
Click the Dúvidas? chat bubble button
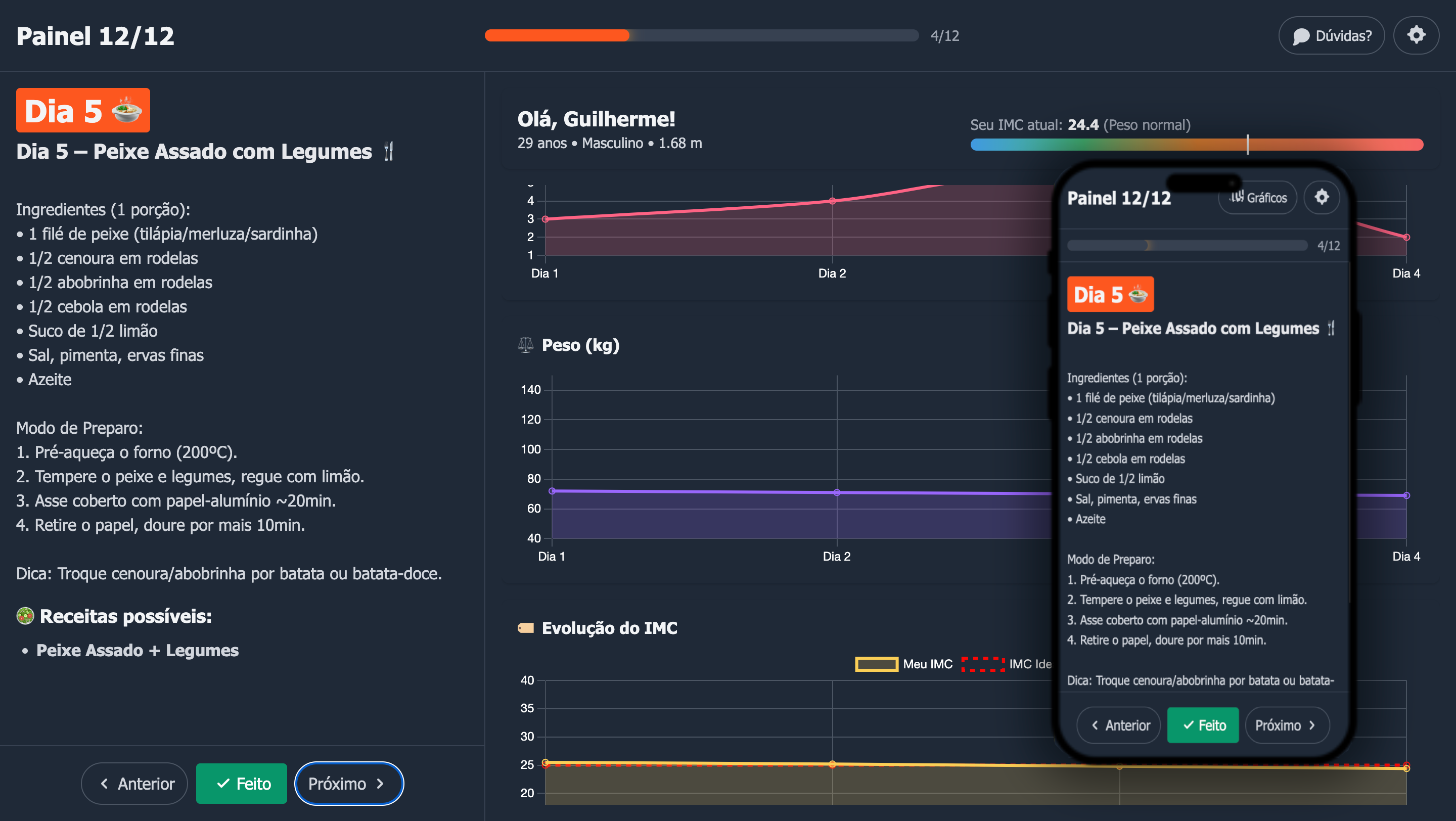[x=1331, y=35]
